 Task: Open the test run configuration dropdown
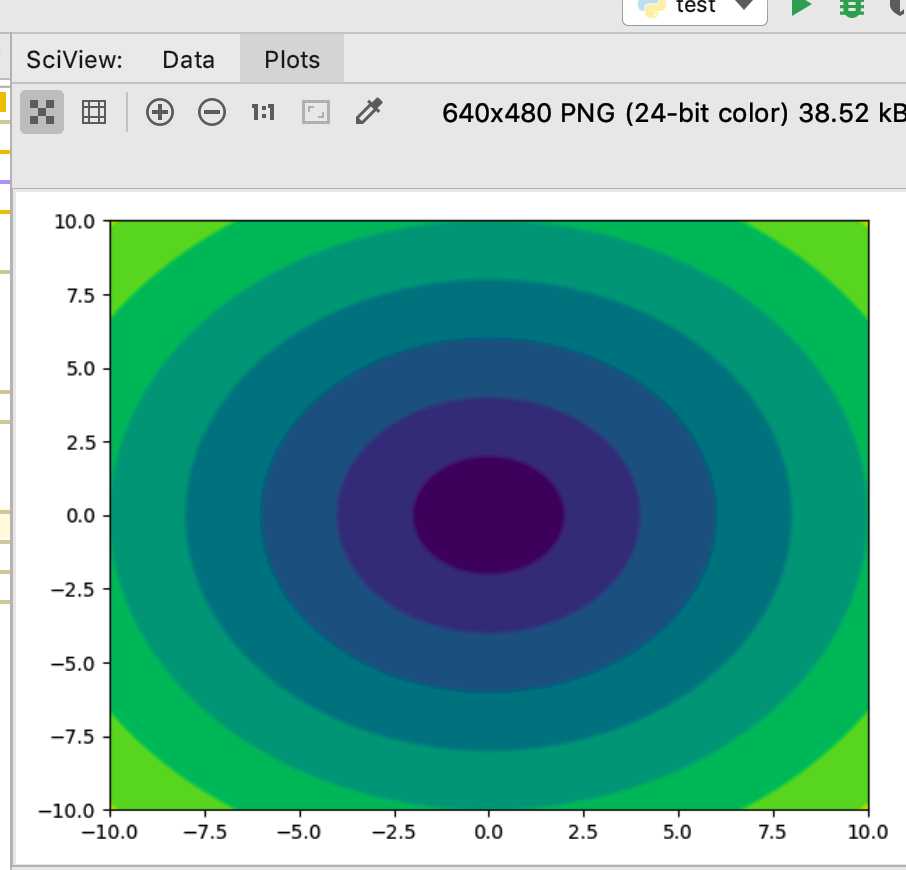[695, 8]
